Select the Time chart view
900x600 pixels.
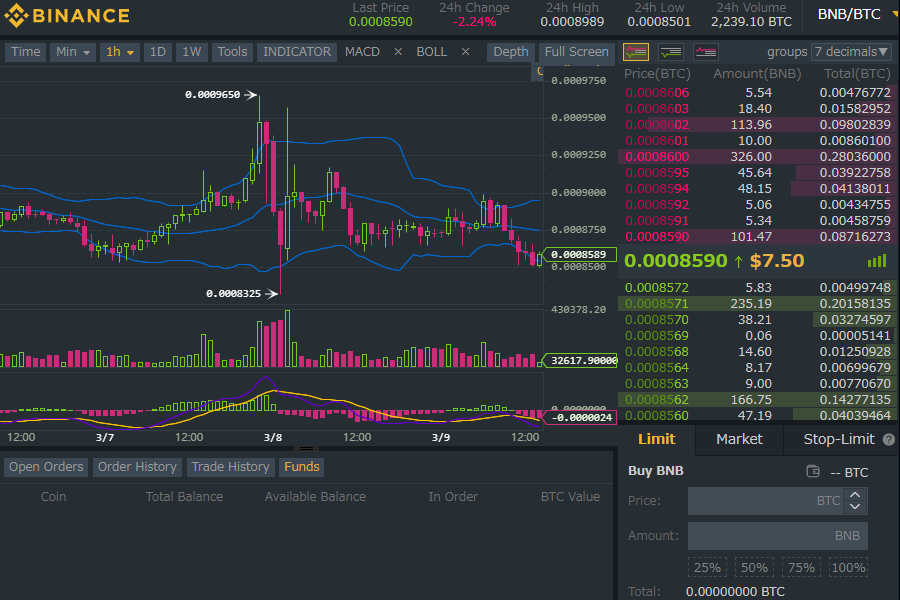pos(26,52)
